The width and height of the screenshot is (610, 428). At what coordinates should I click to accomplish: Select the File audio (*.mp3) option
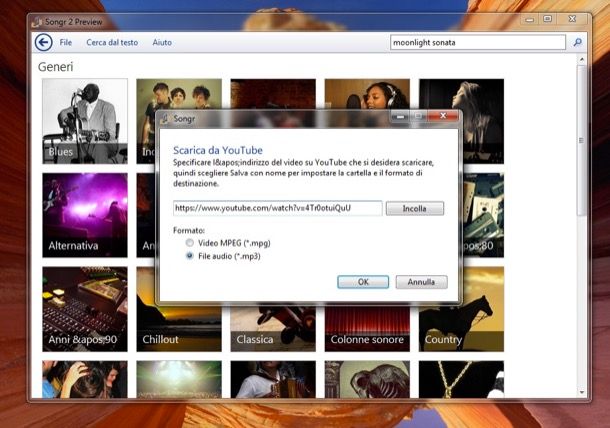point(189,256)
